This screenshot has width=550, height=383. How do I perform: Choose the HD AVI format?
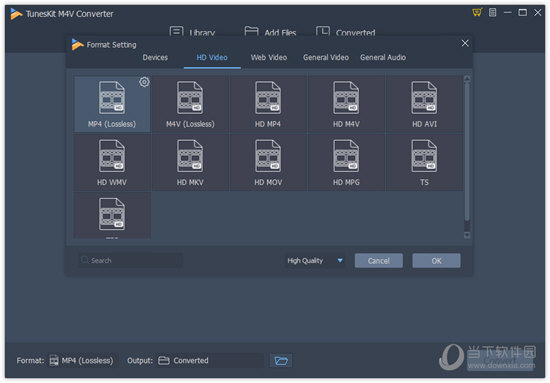point(424,105)
